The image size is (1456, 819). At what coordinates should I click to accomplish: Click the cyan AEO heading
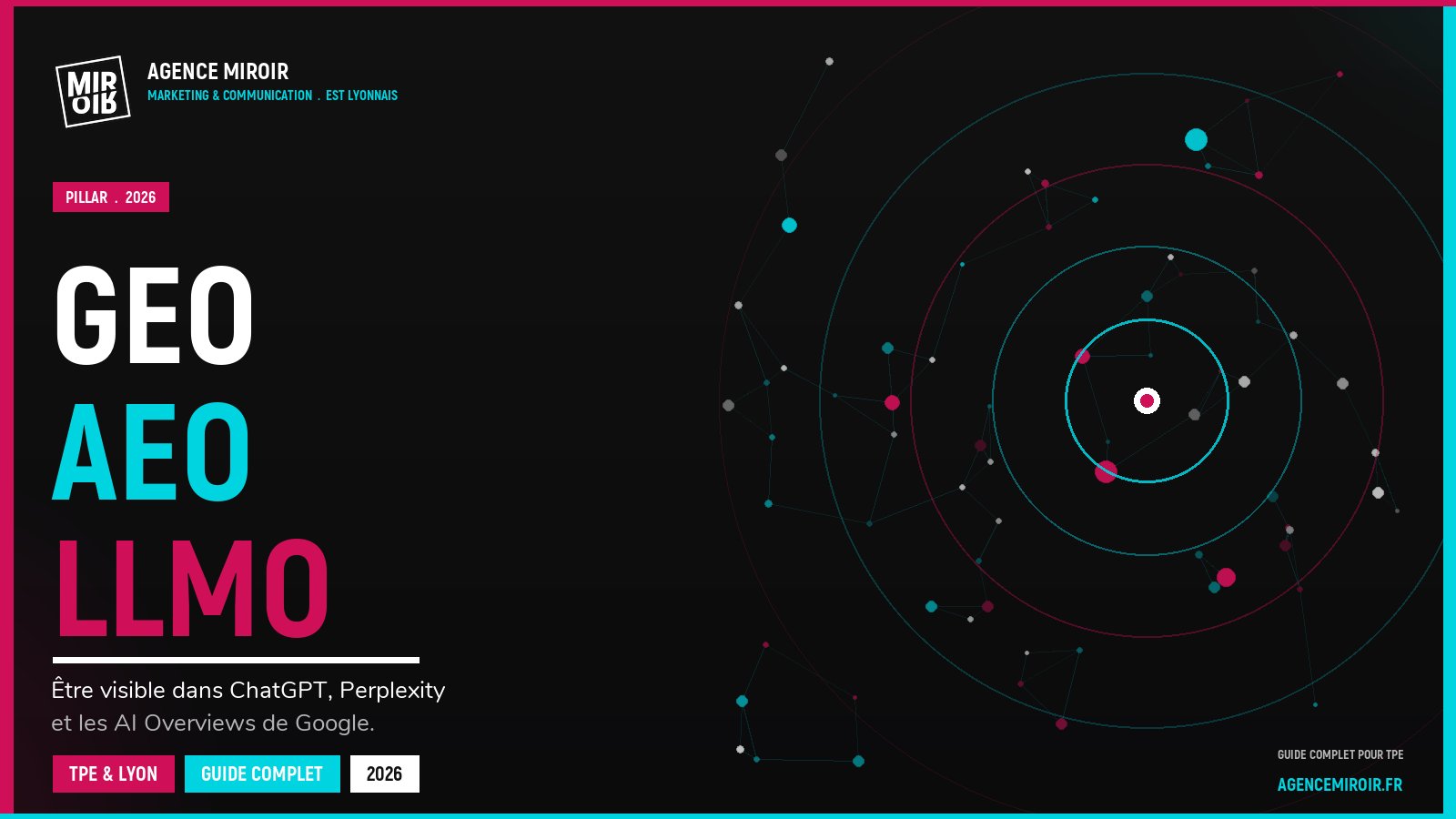coord(151,452)
